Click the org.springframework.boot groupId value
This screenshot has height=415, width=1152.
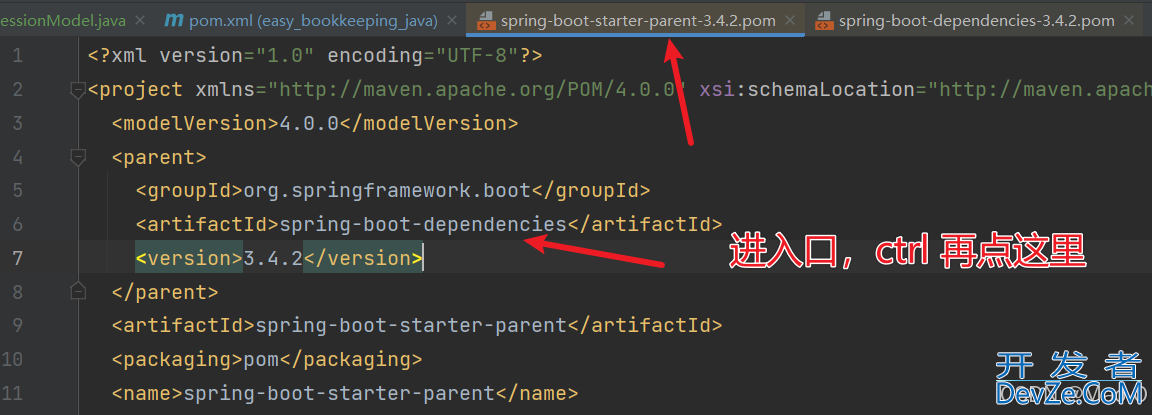tap(387, 190)
